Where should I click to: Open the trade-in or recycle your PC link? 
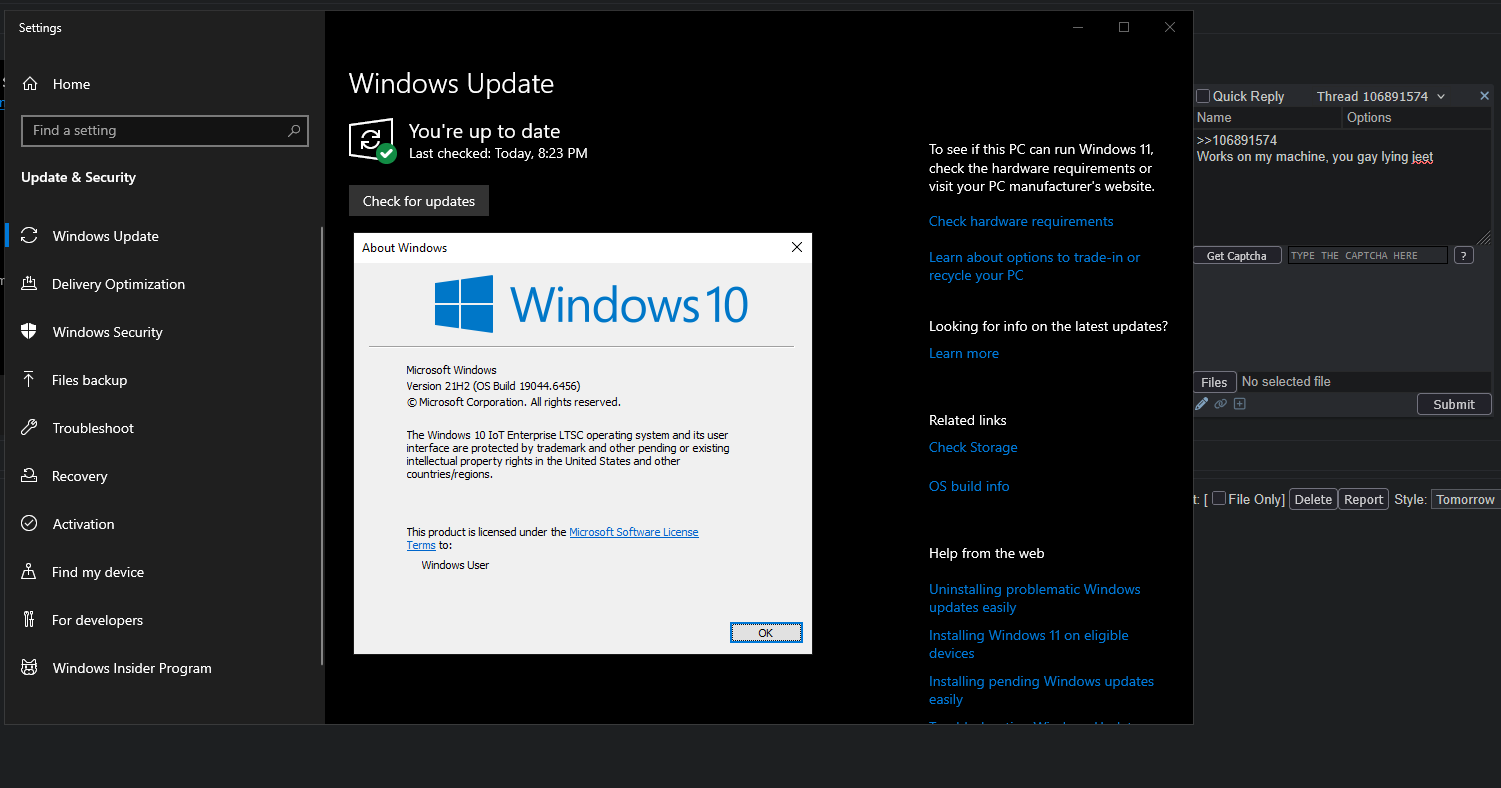[x=1034, y=266]
